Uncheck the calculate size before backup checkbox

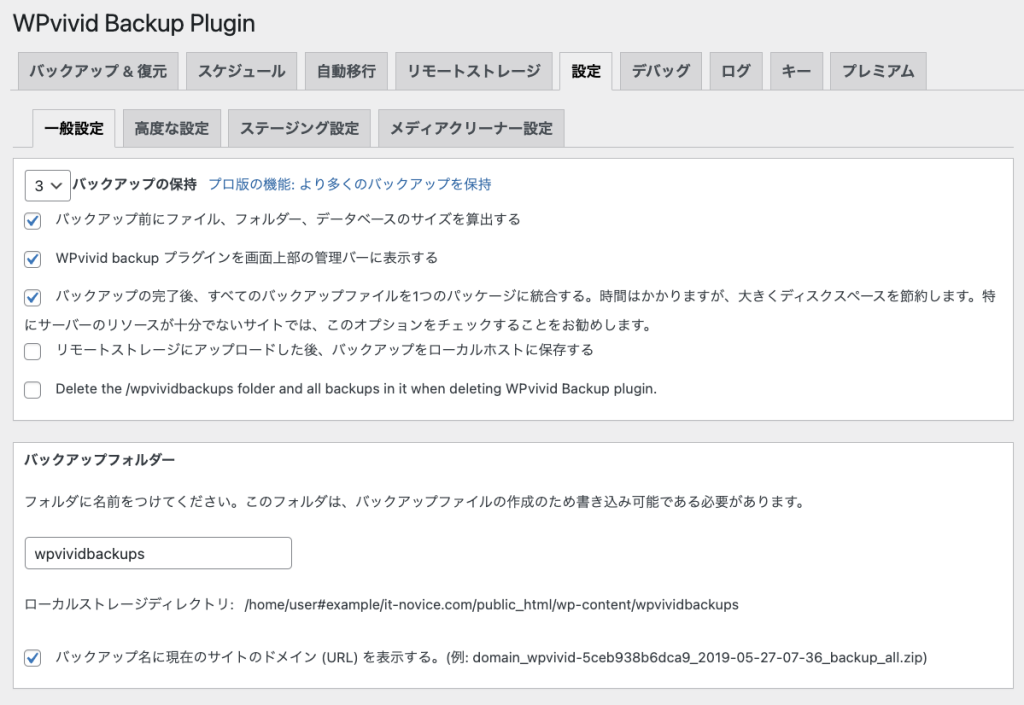pyautogui.click(x=33, y=221)
